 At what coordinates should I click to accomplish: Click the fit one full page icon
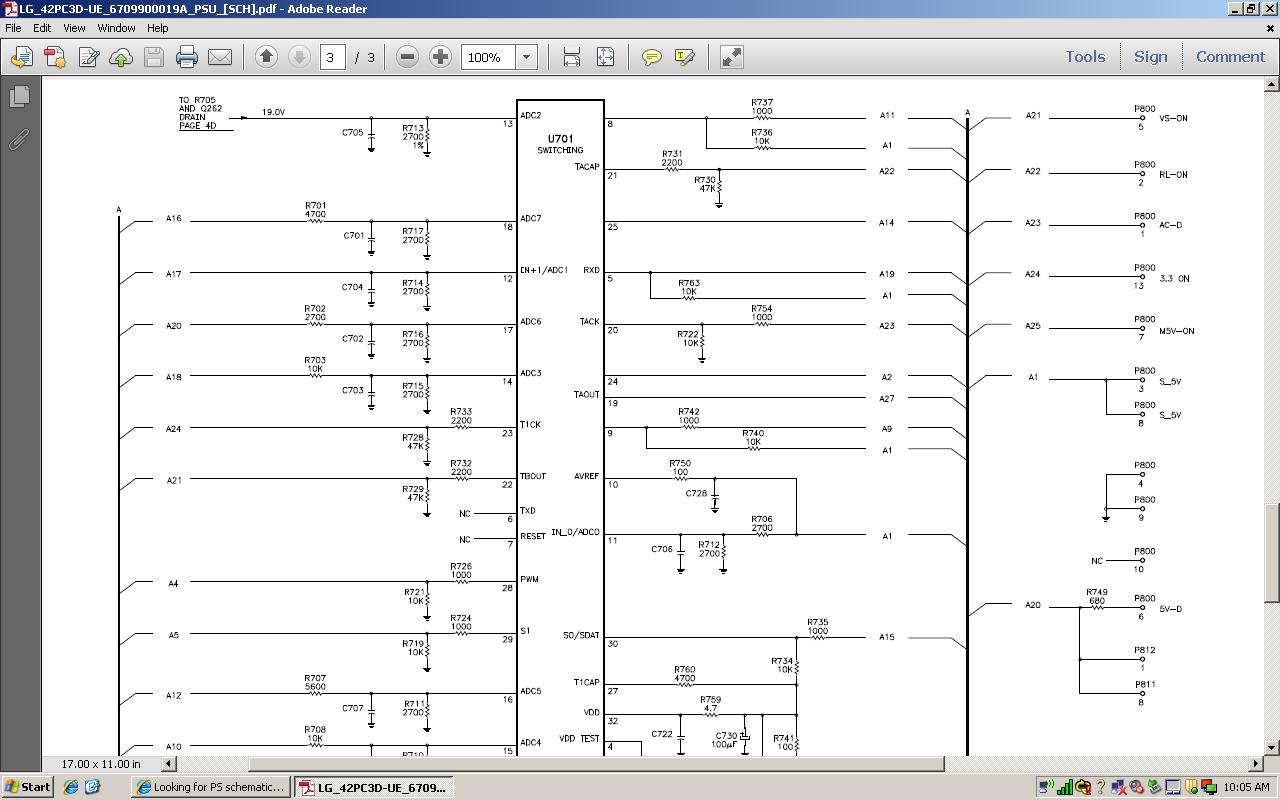coord(605,57)
